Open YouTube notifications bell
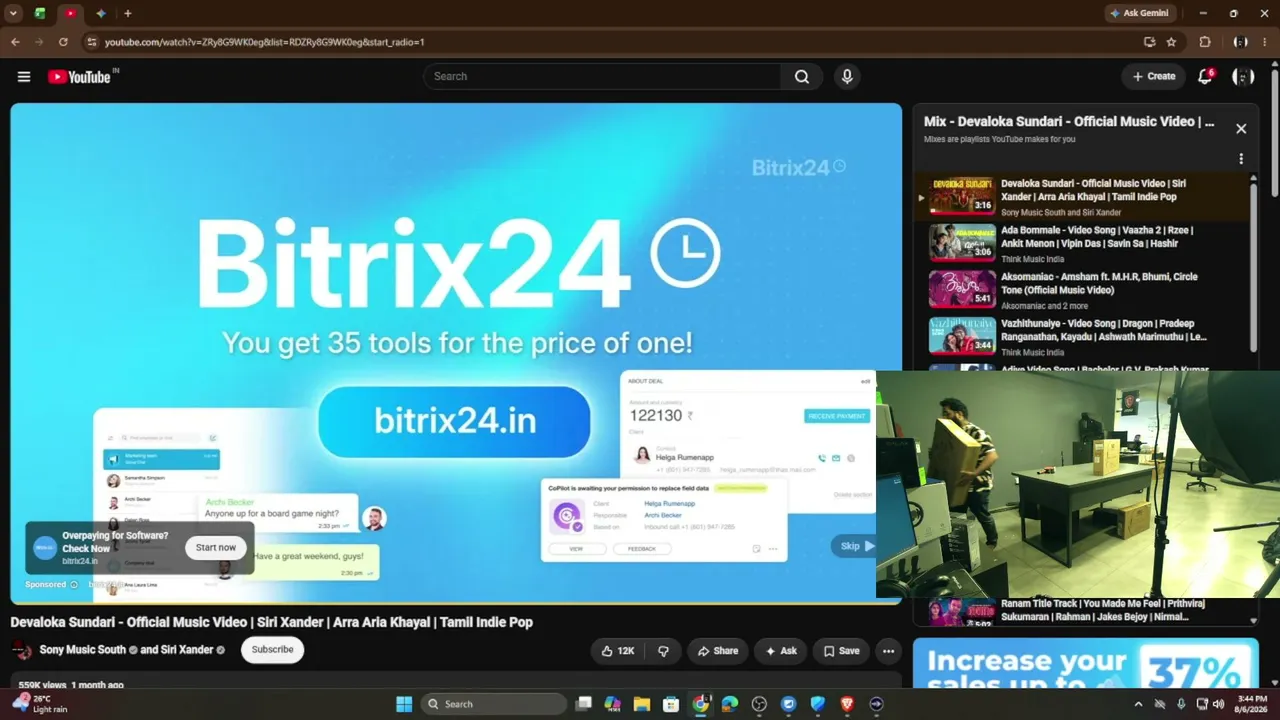The image size is (1280, 720). click(1205, 76)
